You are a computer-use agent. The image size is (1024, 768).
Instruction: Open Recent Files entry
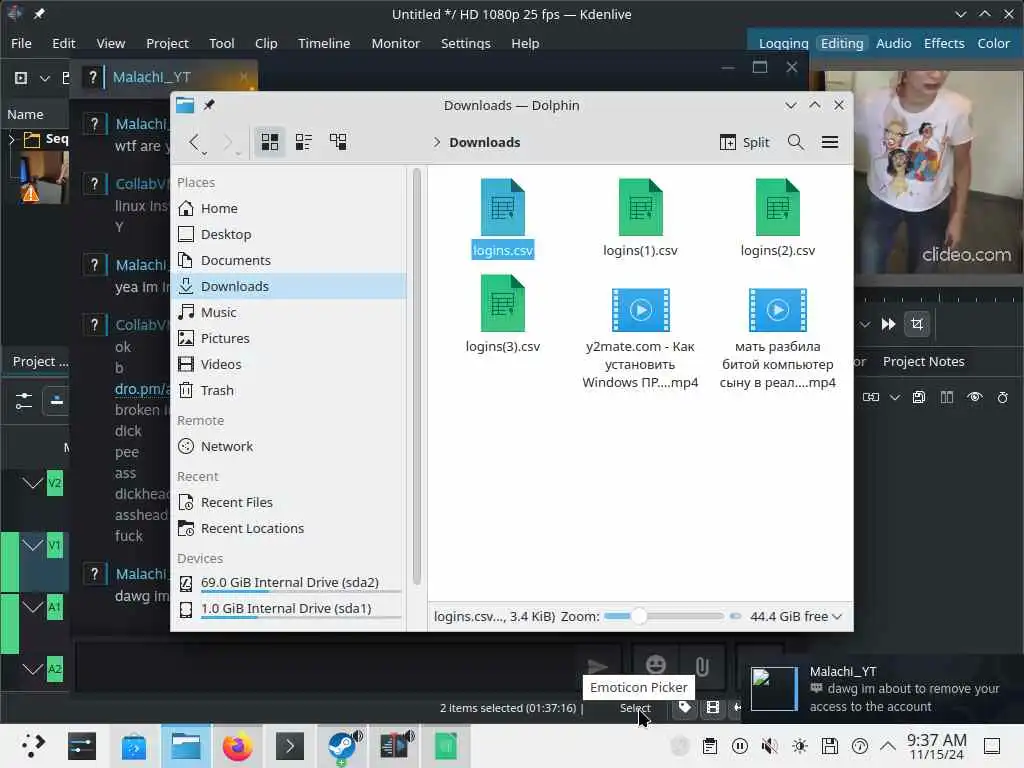289,503
